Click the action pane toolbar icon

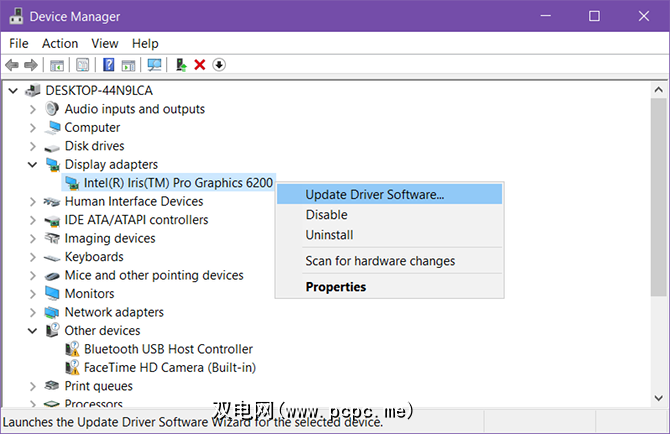[x=128, y=65]
